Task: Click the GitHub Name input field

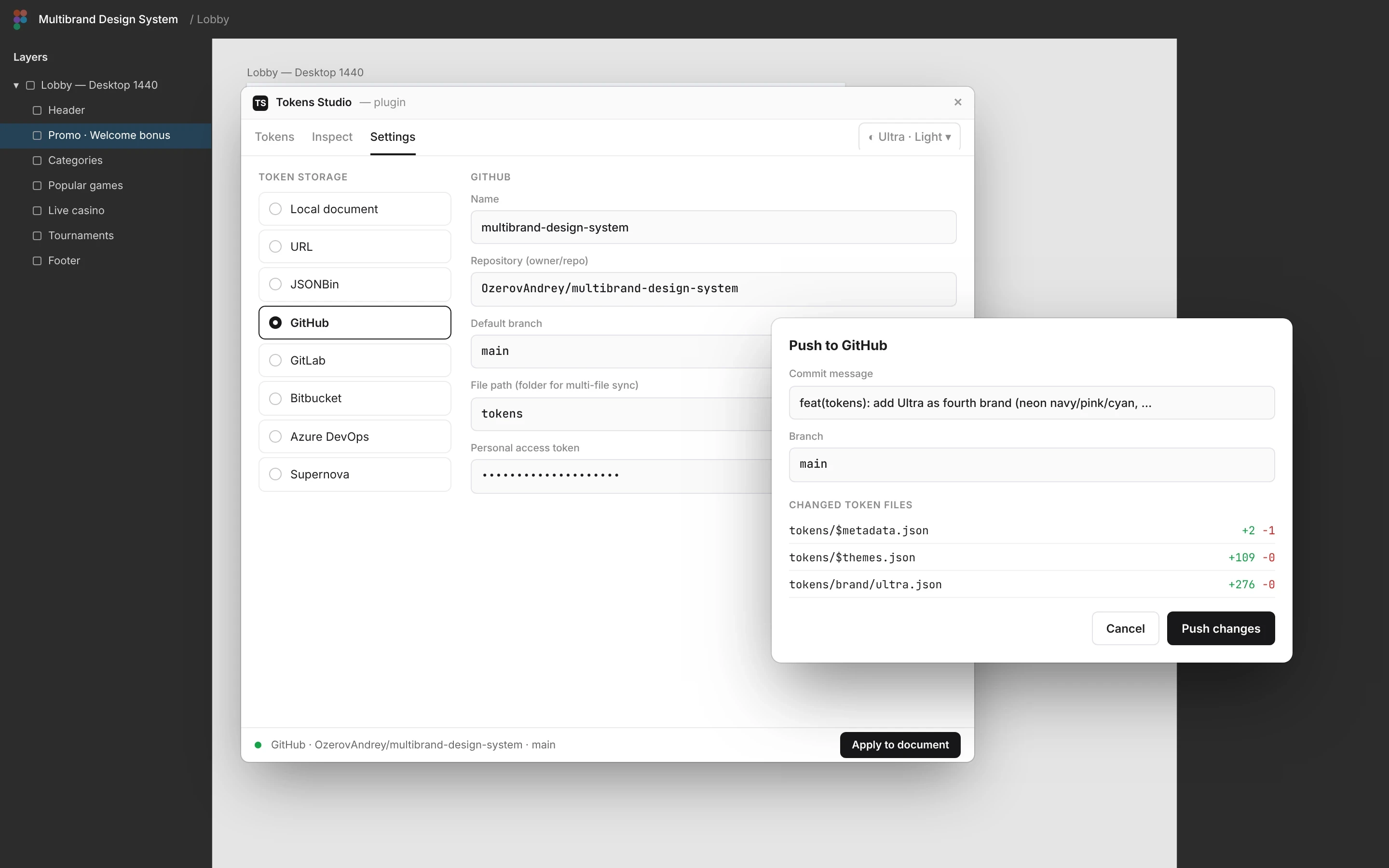Action: (713, 227)
